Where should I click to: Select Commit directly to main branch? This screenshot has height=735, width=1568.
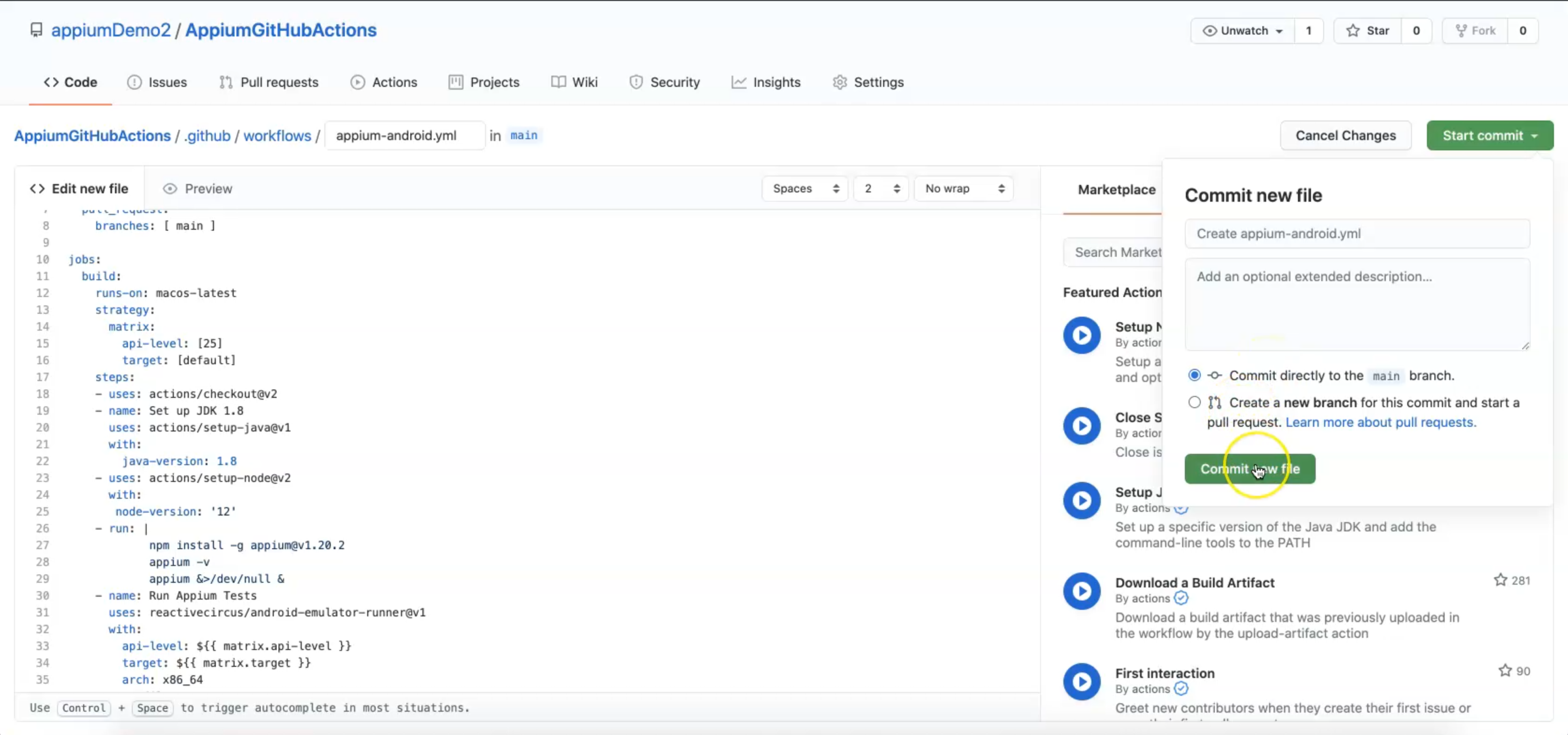[1194, 375]
